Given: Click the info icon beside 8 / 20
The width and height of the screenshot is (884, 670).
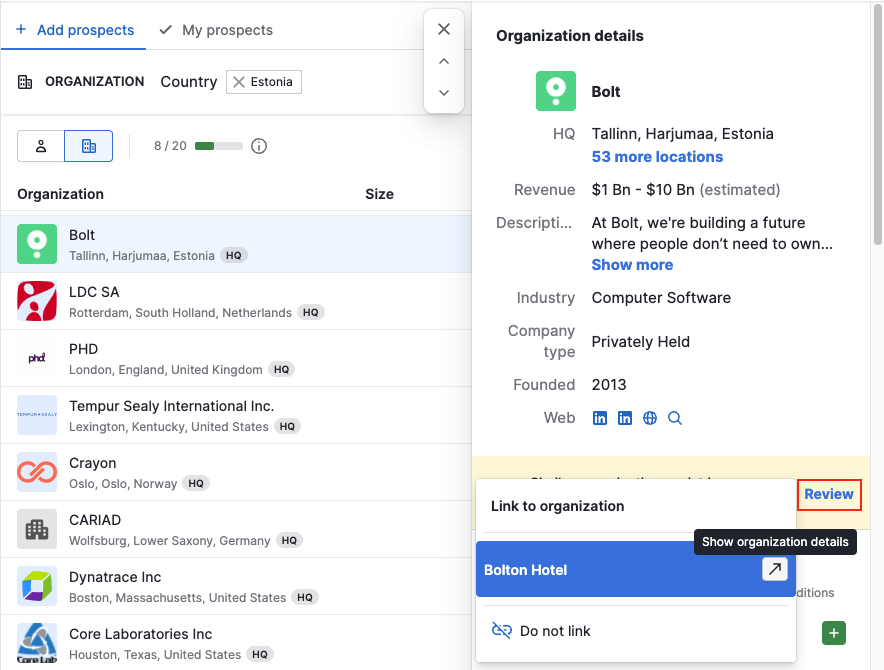Looking at the screenshot, I should tap(259, 146).
